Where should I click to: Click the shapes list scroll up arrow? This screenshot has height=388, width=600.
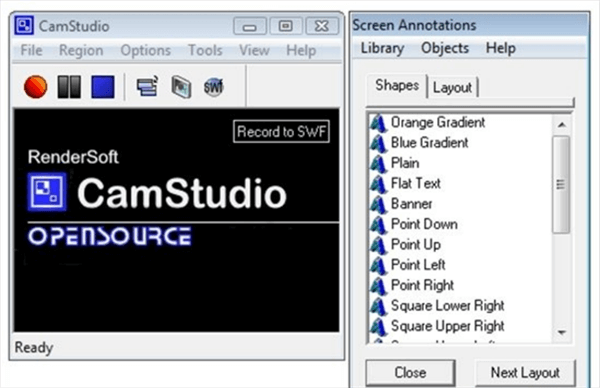click(561, 125)
